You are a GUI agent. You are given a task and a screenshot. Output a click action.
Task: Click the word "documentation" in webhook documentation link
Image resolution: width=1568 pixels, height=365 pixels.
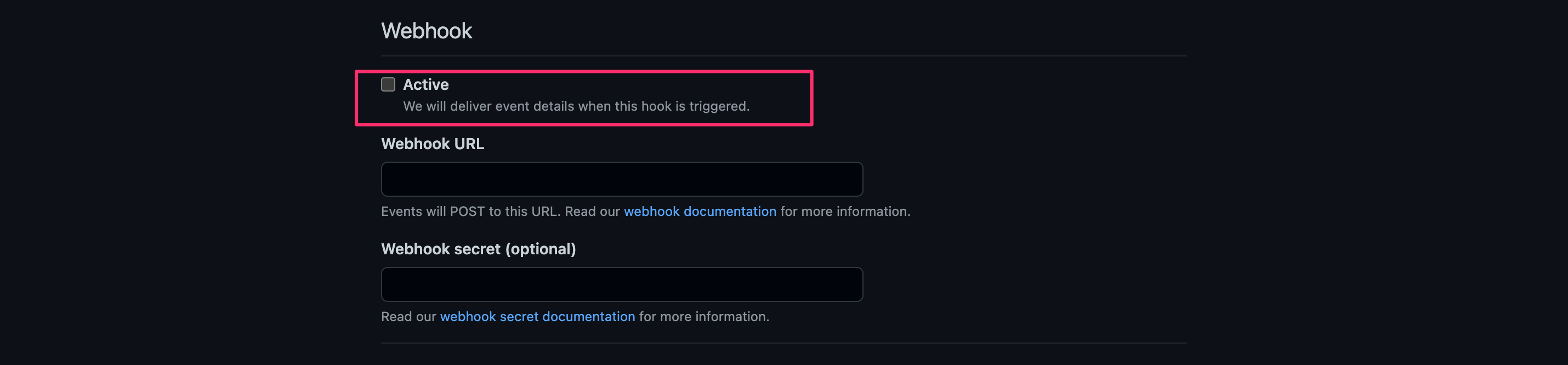730,211
